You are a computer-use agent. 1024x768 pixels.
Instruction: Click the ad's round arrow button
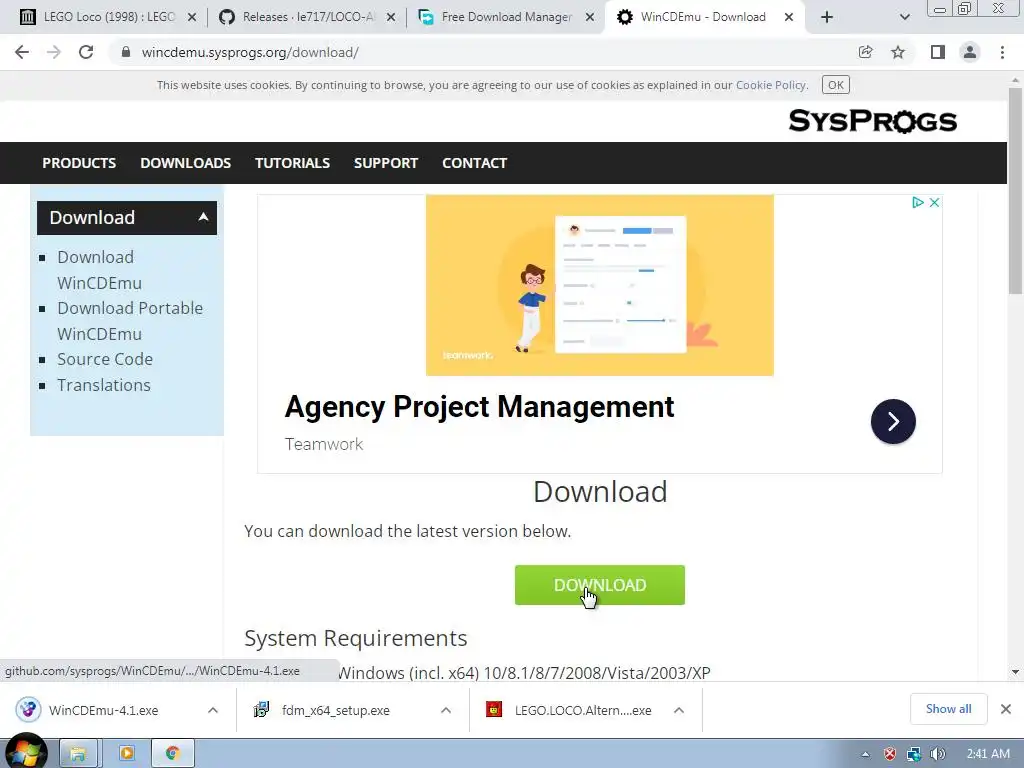pos(893,421)
